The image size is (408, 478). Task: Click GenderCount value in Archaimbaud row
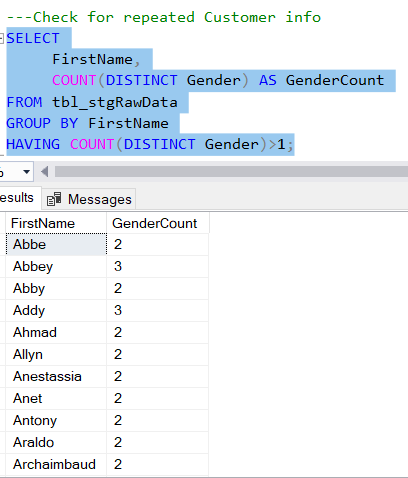click(158, 464)
